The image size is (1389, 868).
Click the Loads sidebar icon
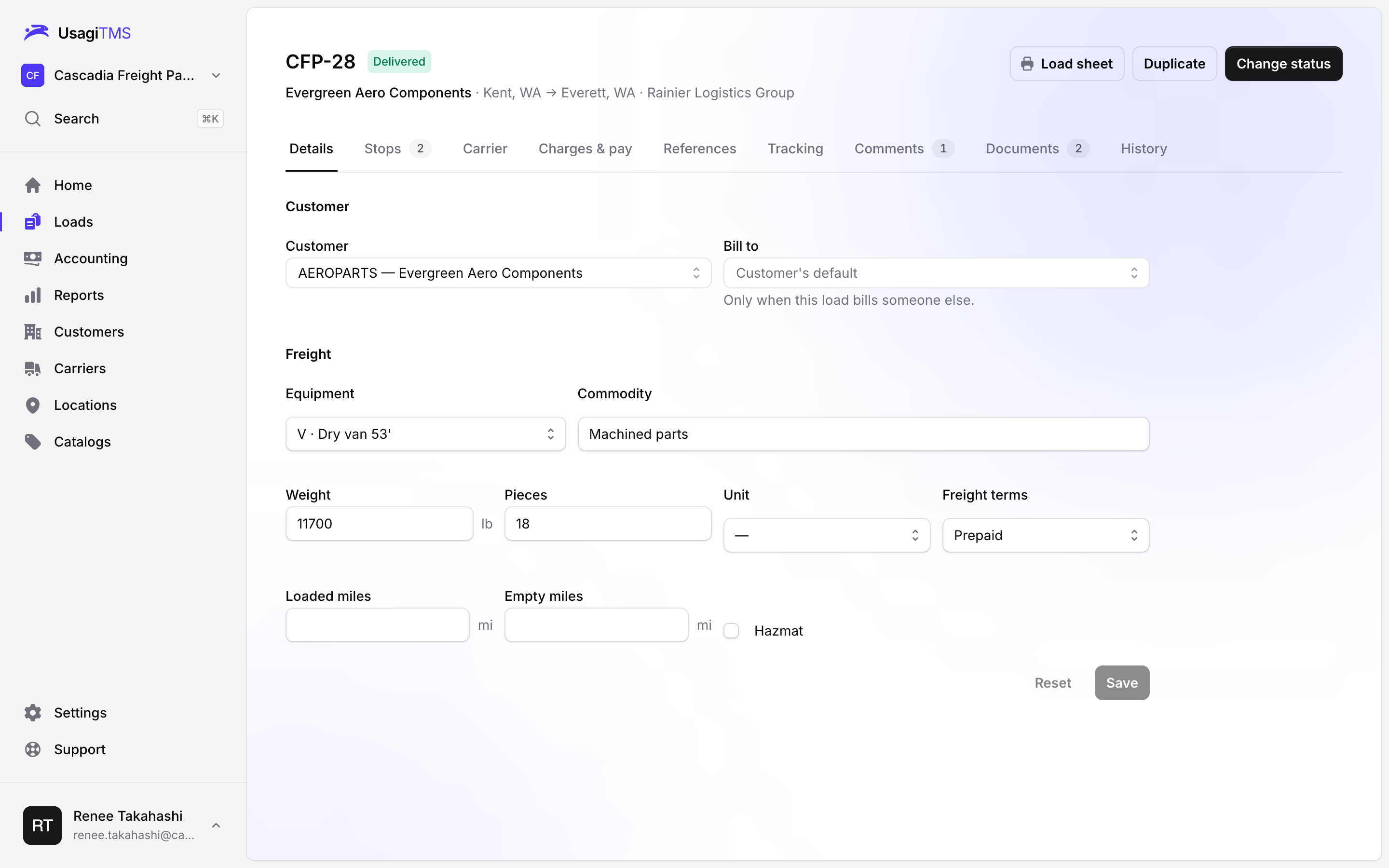(x=33, y=222)
